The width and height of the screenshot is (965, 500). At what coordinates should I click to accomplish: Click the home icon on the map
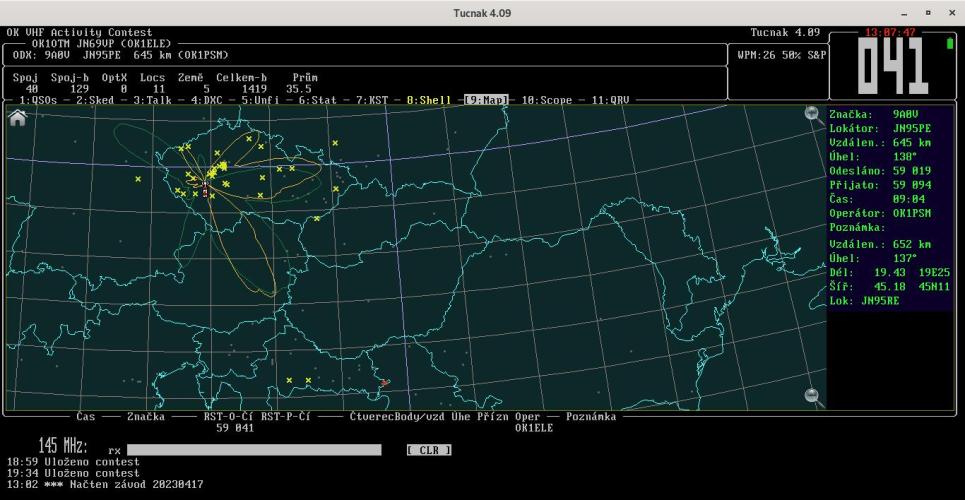click(16, 117)
